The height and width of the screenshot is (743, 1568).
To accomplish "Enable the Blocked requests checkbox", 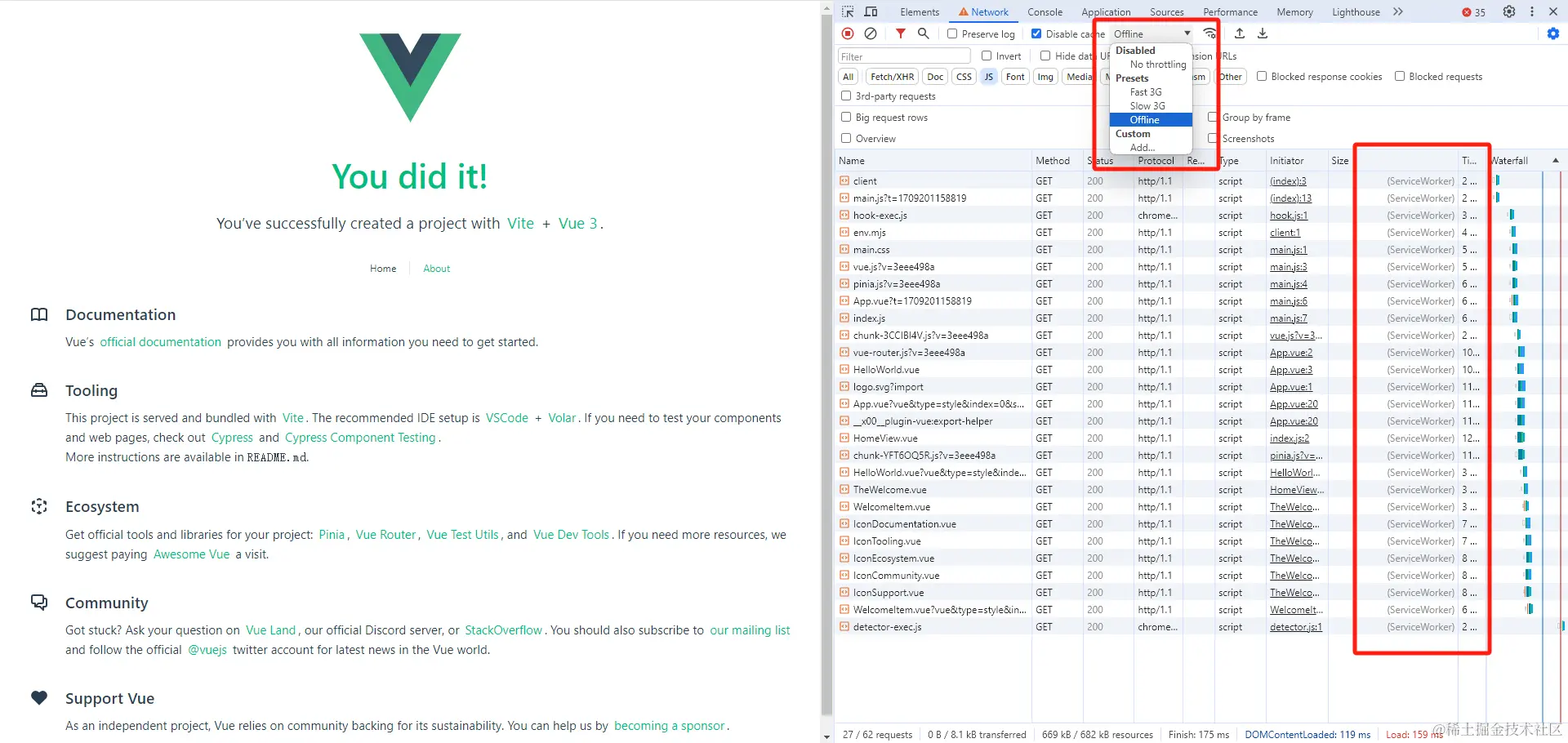I will (1400, 76).
